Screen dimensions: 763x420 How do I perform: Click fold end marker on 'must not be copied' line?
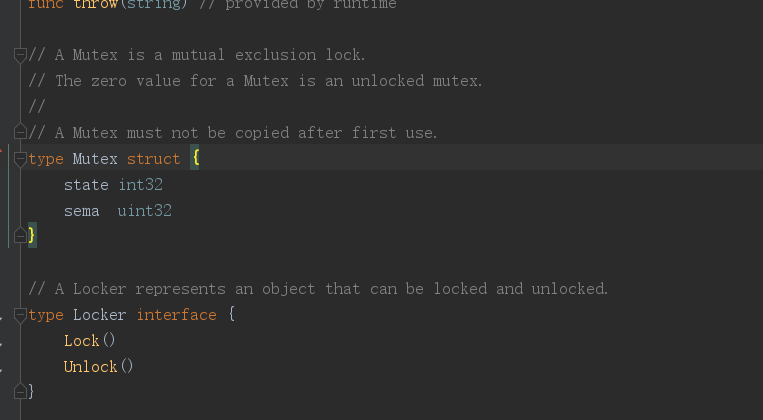pyautogui.click(x=20, y=133)
